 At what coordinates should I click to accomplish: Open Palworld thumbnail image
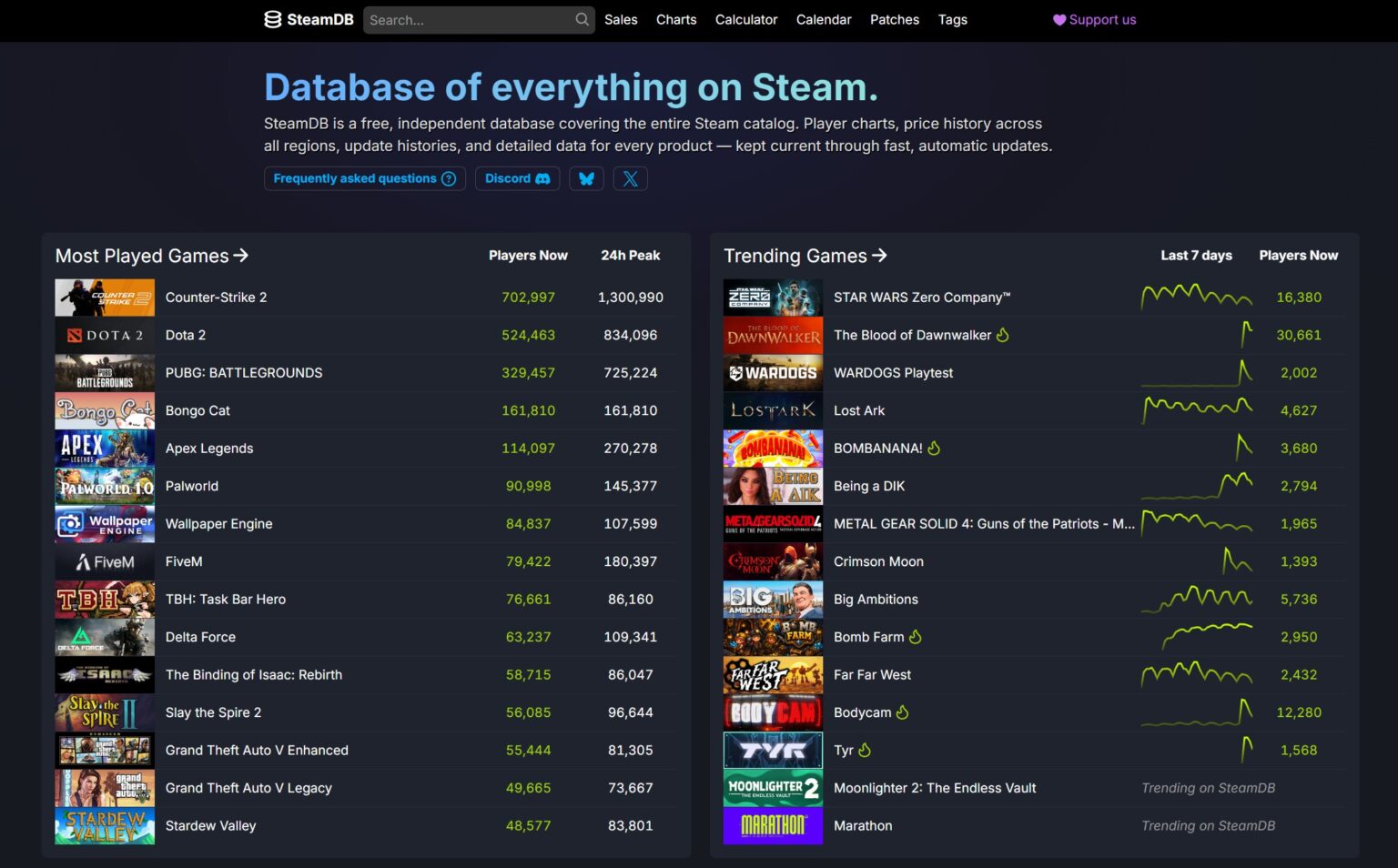105,486
